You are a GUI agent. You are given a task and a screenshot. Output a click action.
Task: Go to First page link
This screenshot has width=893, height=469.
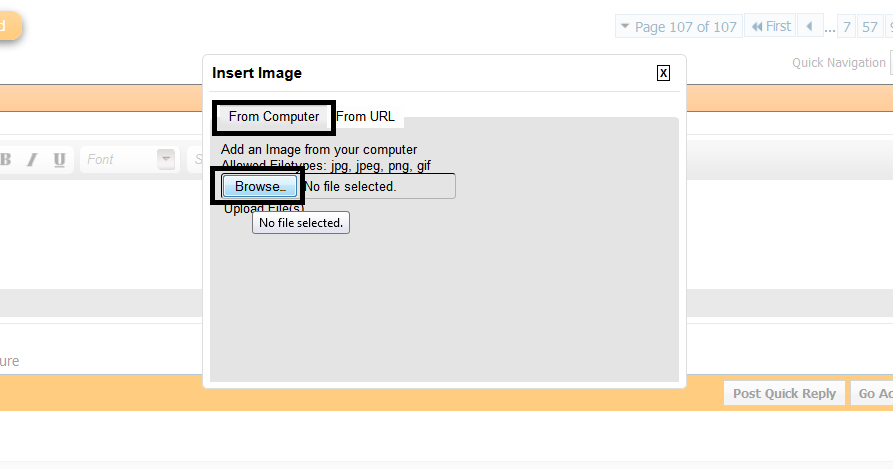coord(770,26)
